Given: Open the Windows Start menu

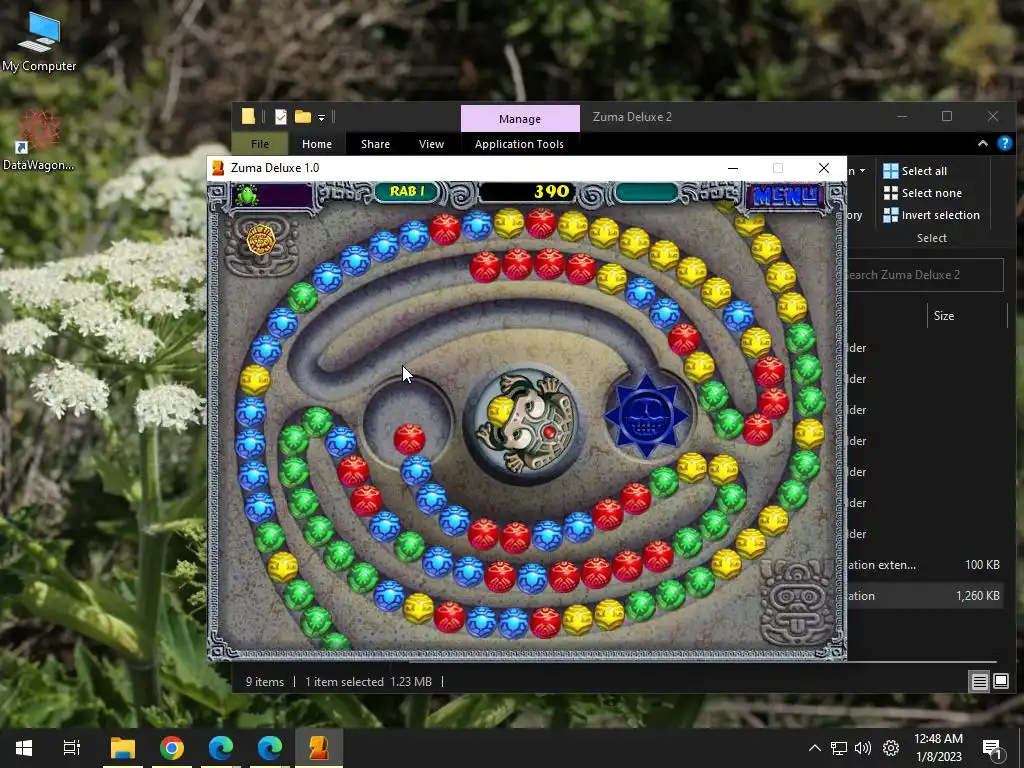Looking at the screenshot, I should click(x=24, y=748).
